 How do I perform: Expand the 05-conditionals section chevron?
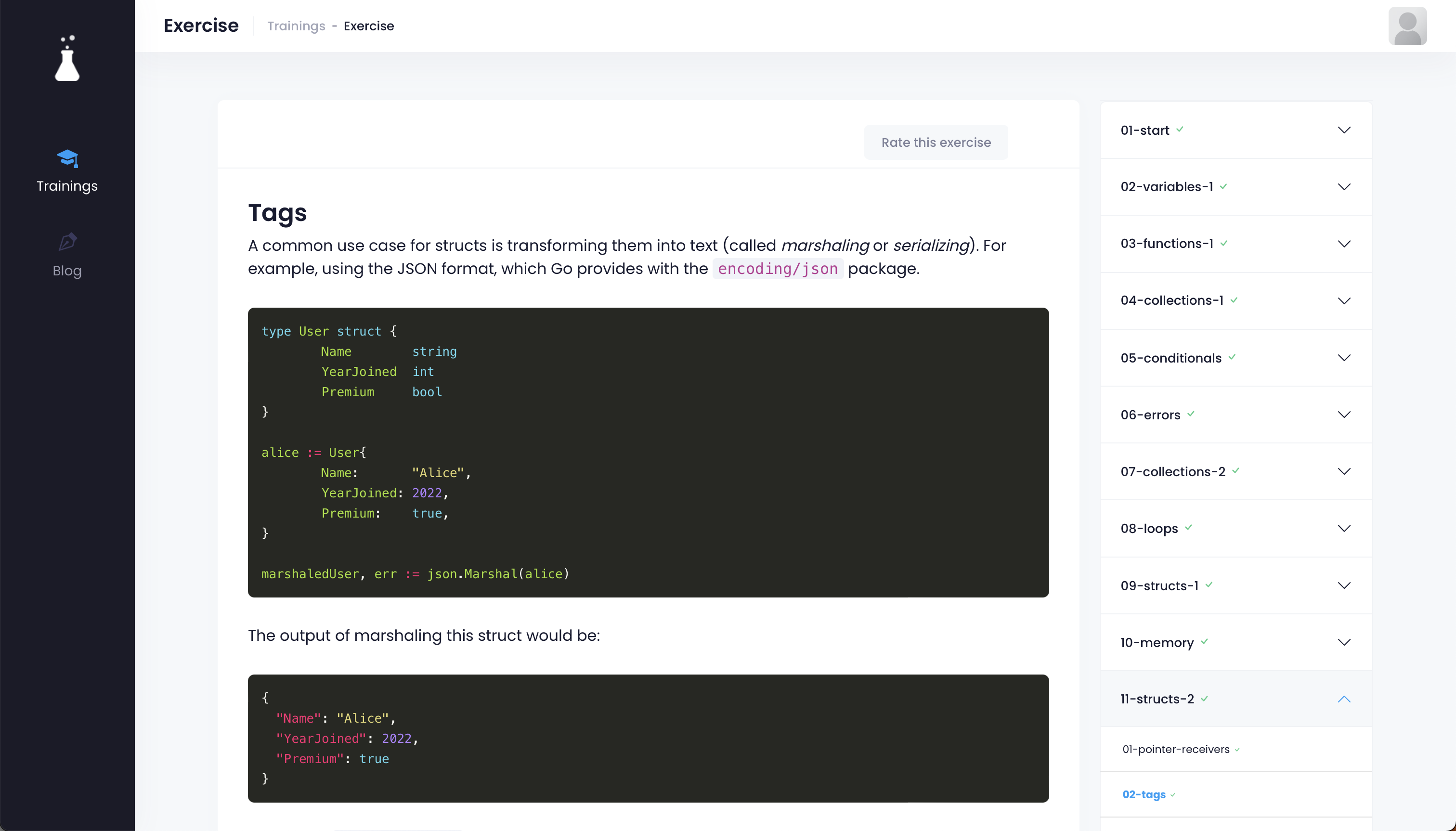[x=1343, y=358]
